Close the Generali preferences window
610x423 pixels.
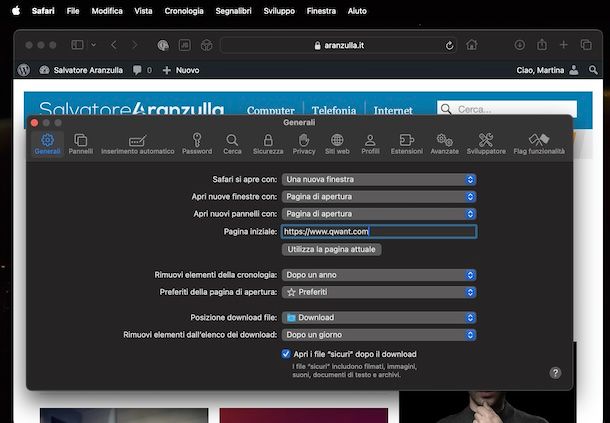coord(34,123)
